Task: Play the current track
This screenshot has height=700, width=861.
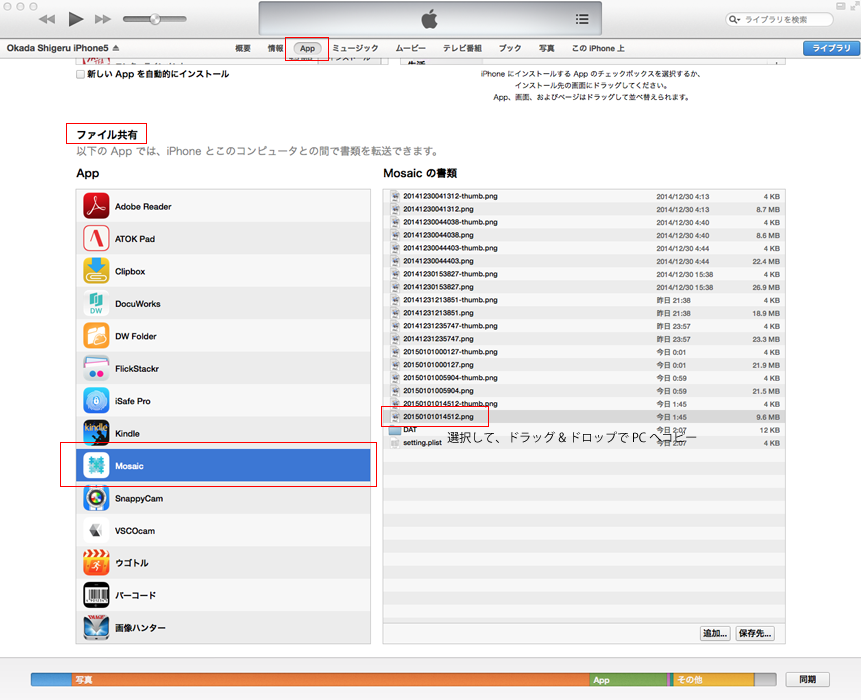Action: 75,19
